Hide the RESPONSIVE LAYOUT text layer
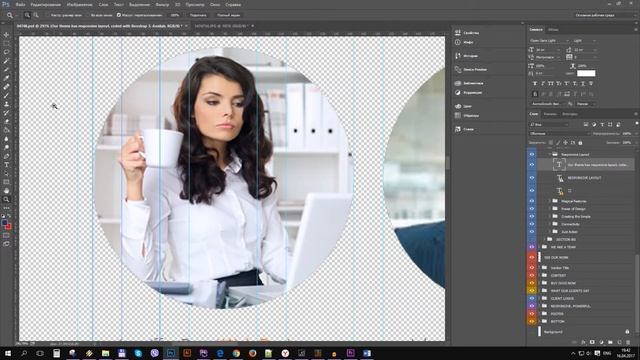This screenshot has height=360, width=640. (x=531, y=178)
